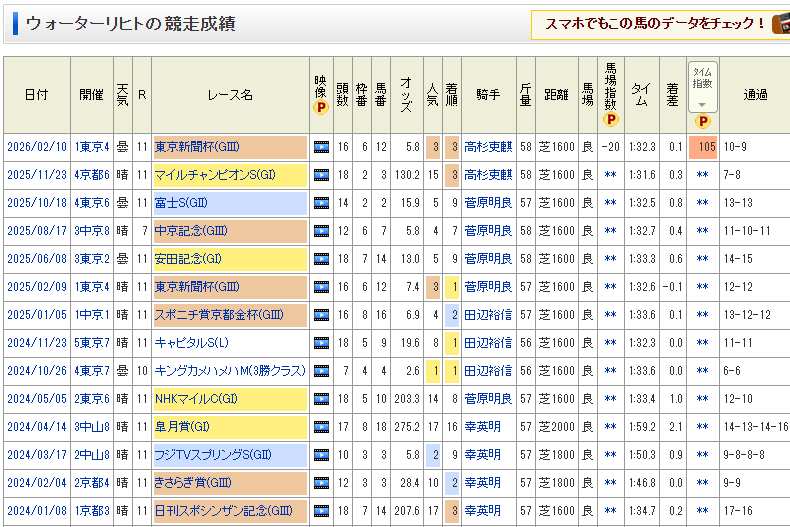Open 日刊スポシンザン記念(GIII) race link

coord(223,511)
